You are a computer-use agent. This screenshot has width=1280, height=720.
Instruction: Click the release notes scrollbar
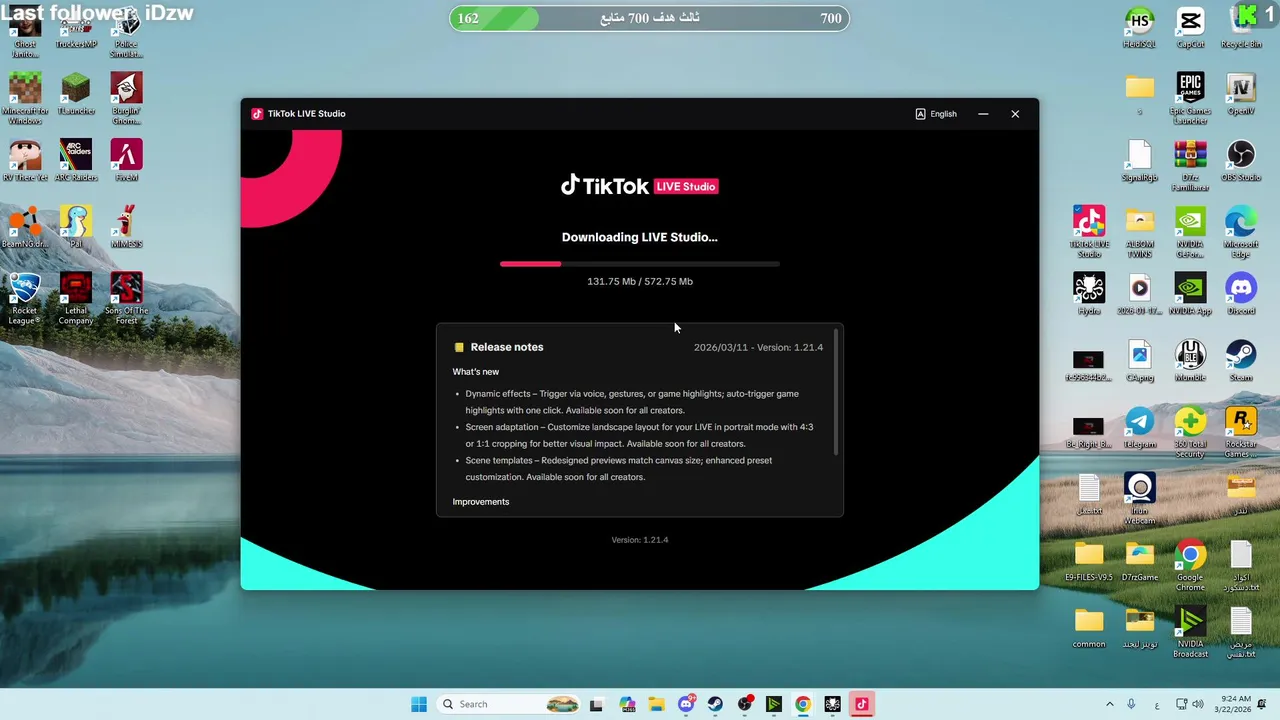coord(836,393)
